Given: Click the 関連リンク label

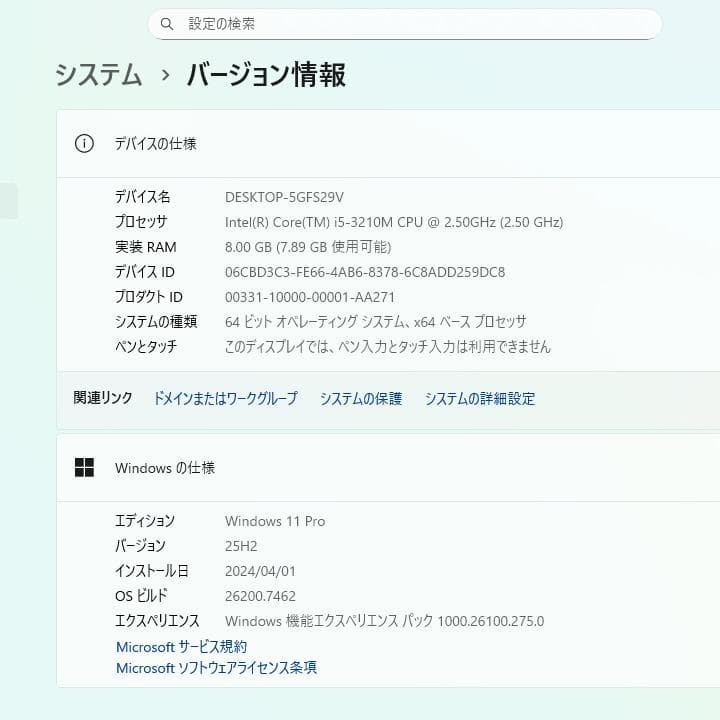Looking at the screenshot, I should click(103, 398).
